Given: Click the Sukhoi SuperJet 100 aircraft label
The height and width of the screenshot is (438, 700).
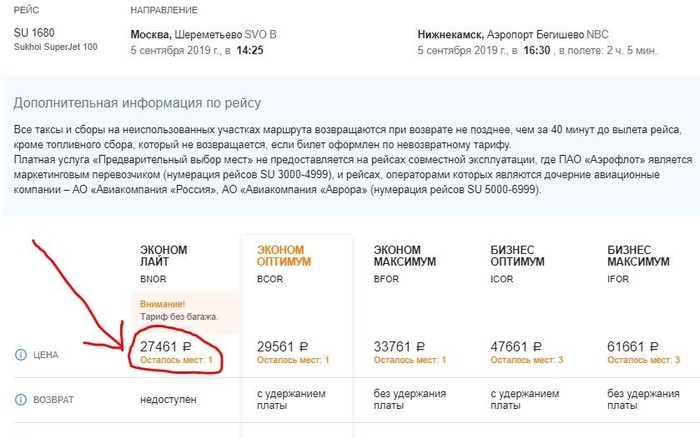Looking at the screenshot, I should point(56,48).
